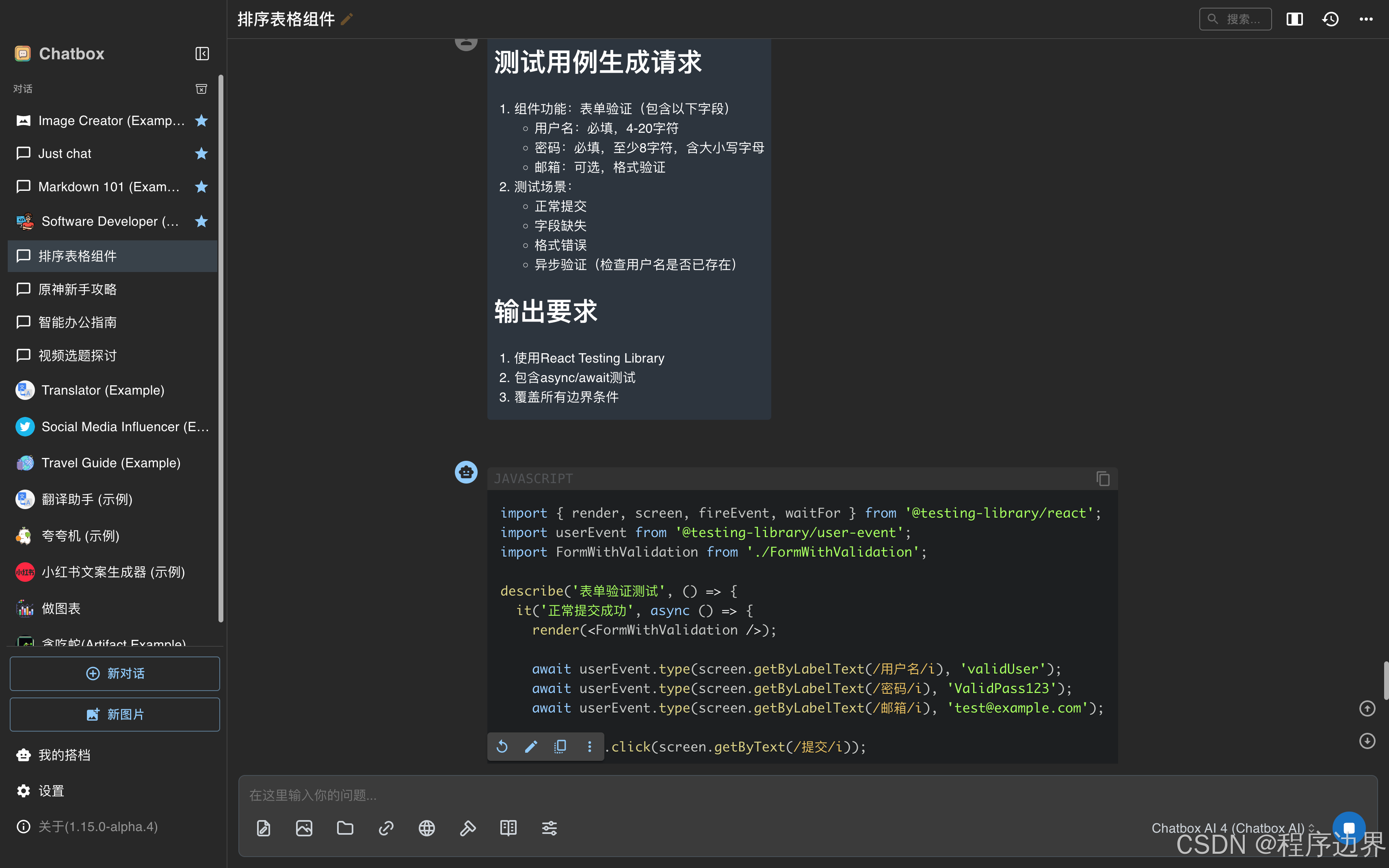Open the Markdown 101 conversation
Viewport: 1389px width, 868px height.
[x=112, y=187]
